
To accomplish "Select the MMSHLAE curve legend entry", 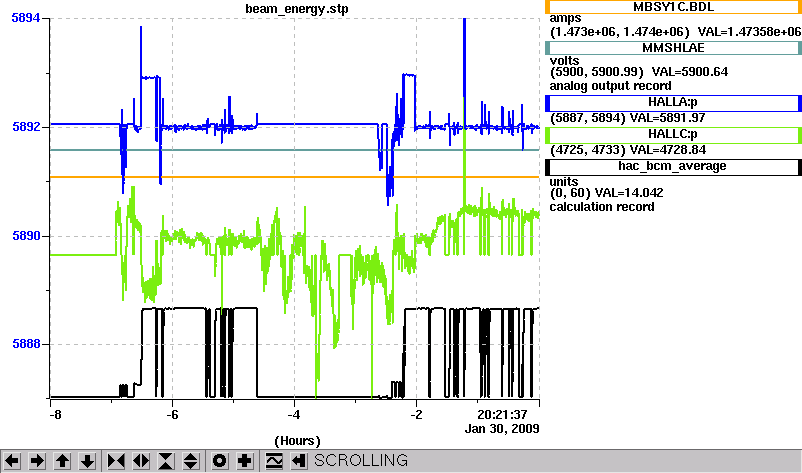I will pyautogui.click(x=673, y=48).
